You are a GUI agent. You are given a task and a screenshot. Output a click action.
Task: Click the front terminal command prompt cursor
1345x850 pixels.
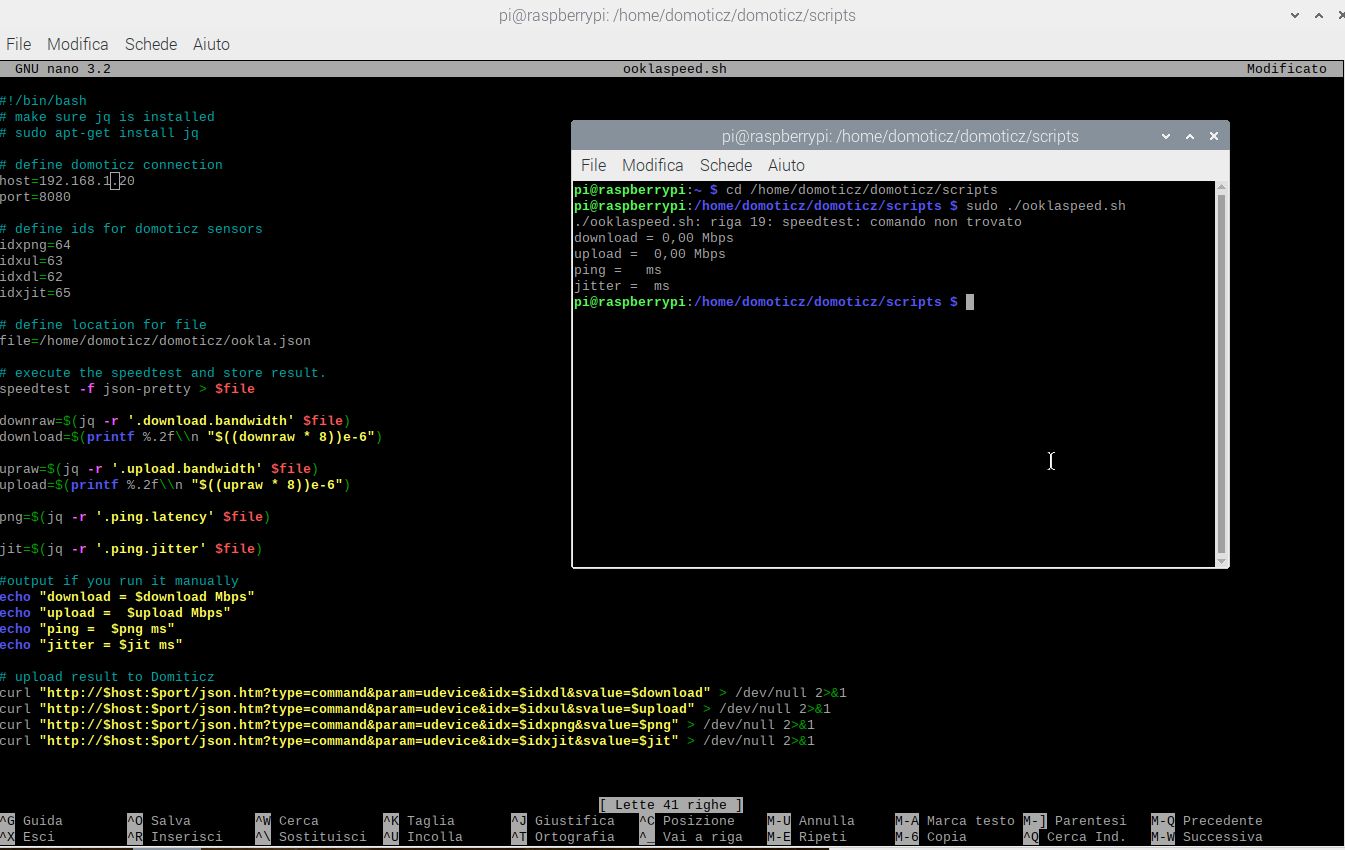click(969, 302)
